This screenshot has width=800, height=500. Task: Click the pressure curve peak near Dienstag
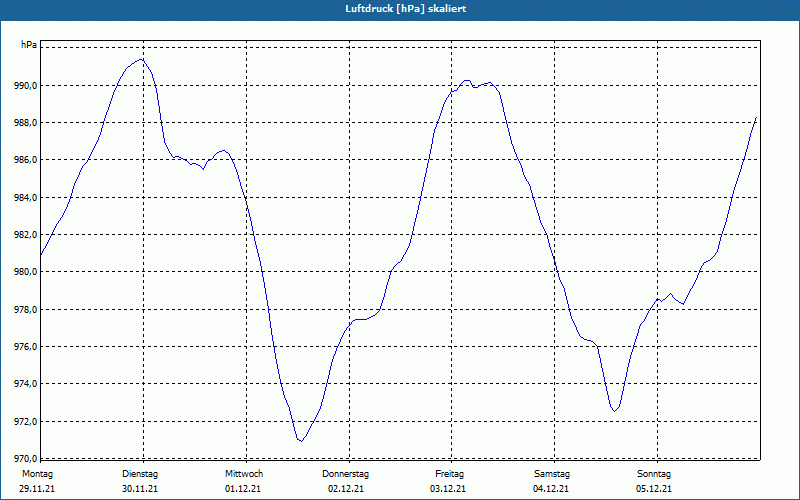pos(141,59)
